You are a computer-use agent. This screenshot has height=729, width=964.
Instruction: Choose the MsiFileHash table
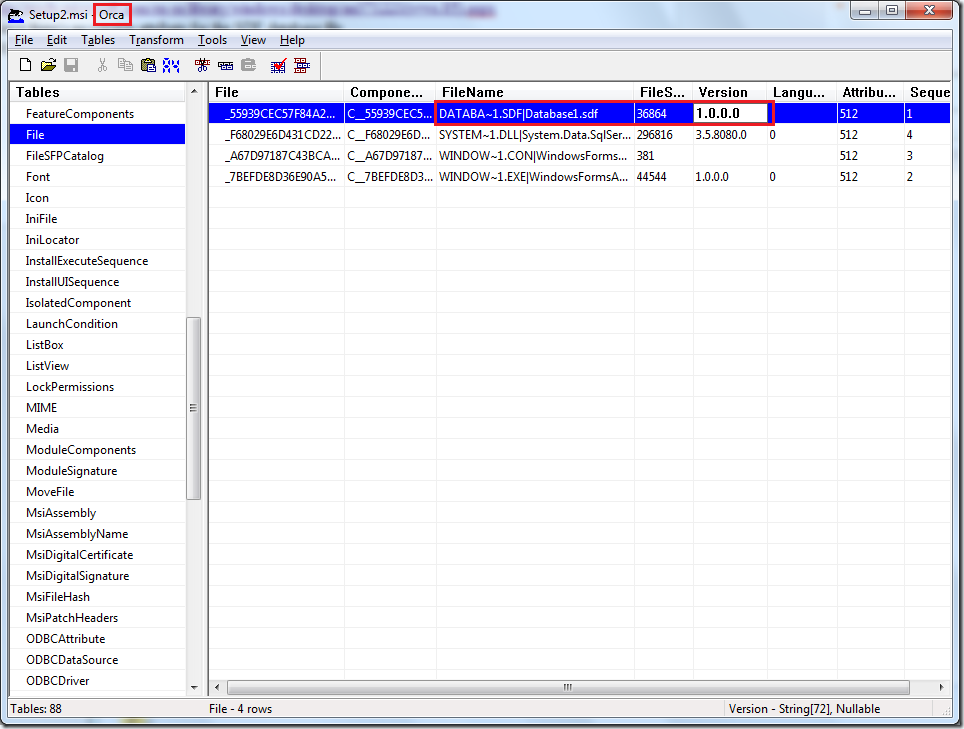click(x=58, y=597)
